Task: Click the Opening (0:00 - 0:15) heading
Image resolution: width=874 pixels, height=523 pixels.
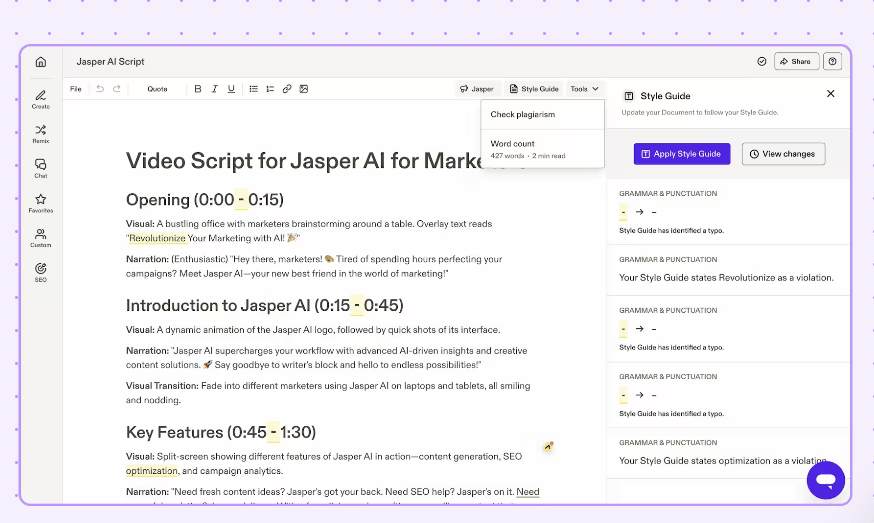Action: click(205, 200)
